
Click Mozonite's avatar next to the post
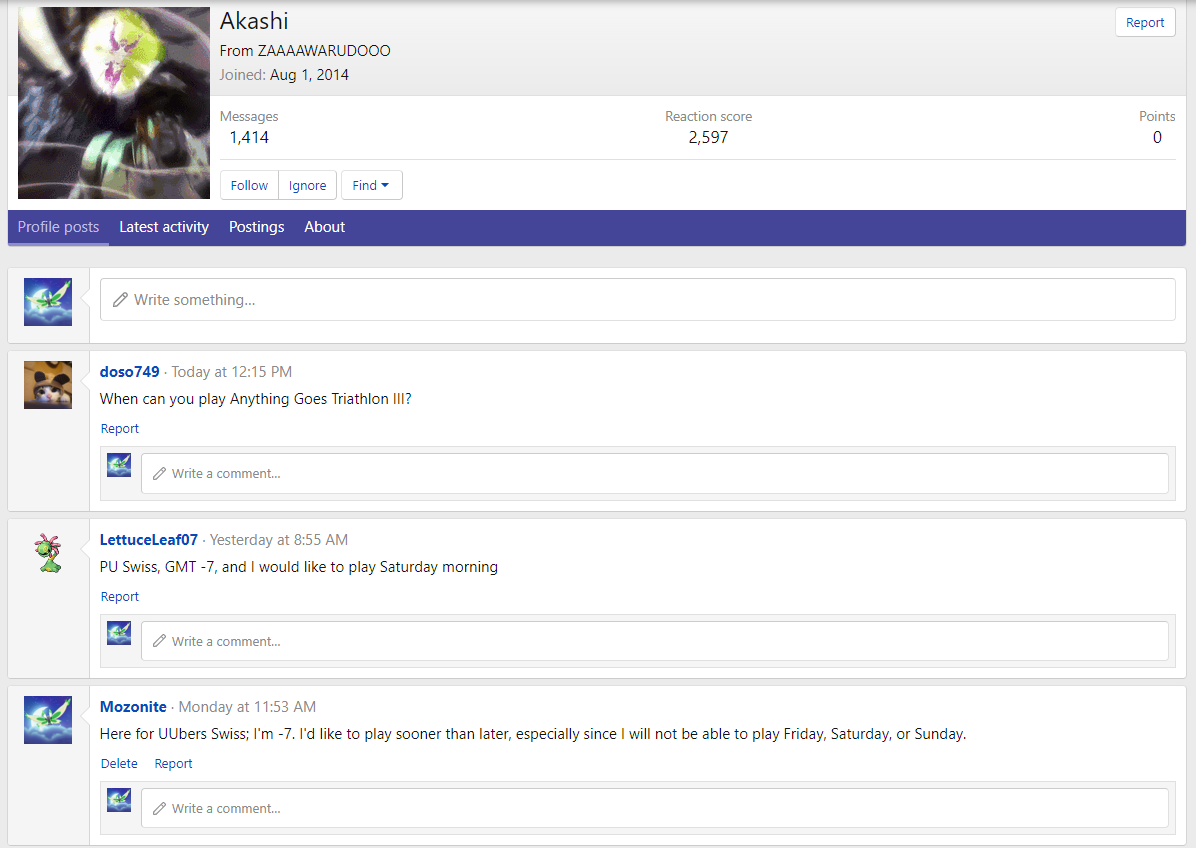point(48,720)
